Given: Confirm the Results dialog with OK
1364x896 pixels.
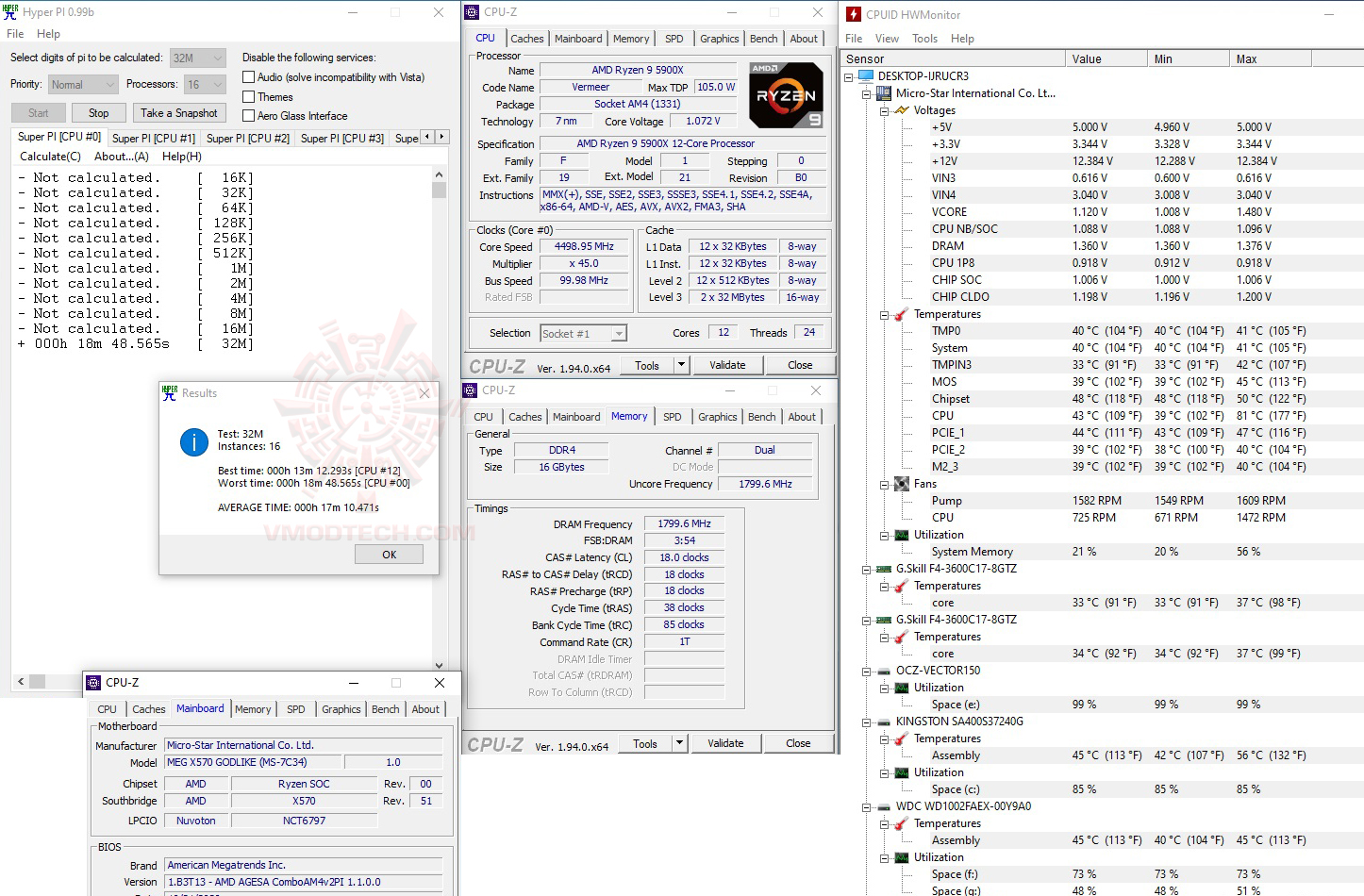Looking at the screenshot, I should [389, 555].
